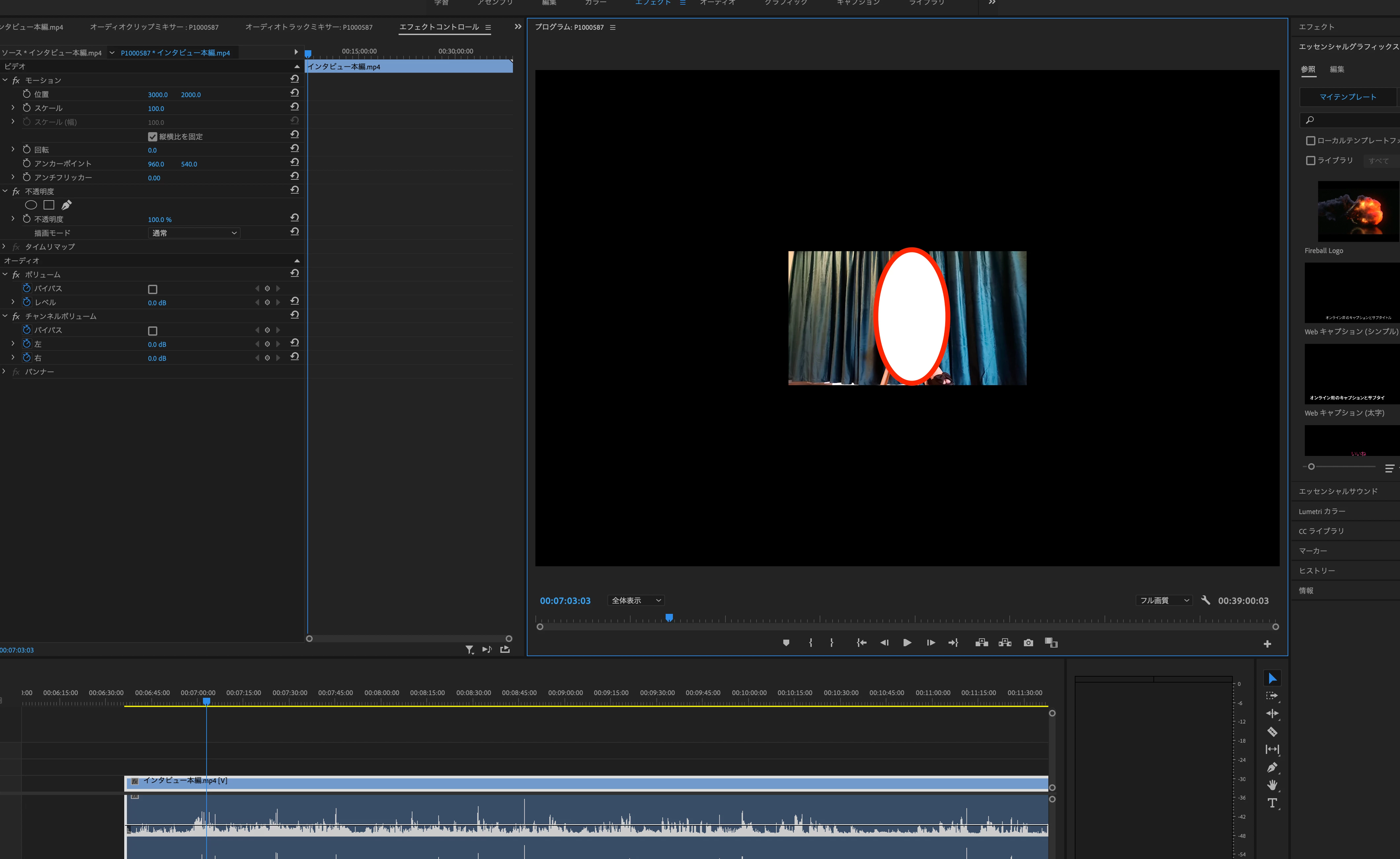This screenshot has width=1400, height=859.
Task: Open the 全体表示 zoom level dropdown
Action: pos(635,601)
